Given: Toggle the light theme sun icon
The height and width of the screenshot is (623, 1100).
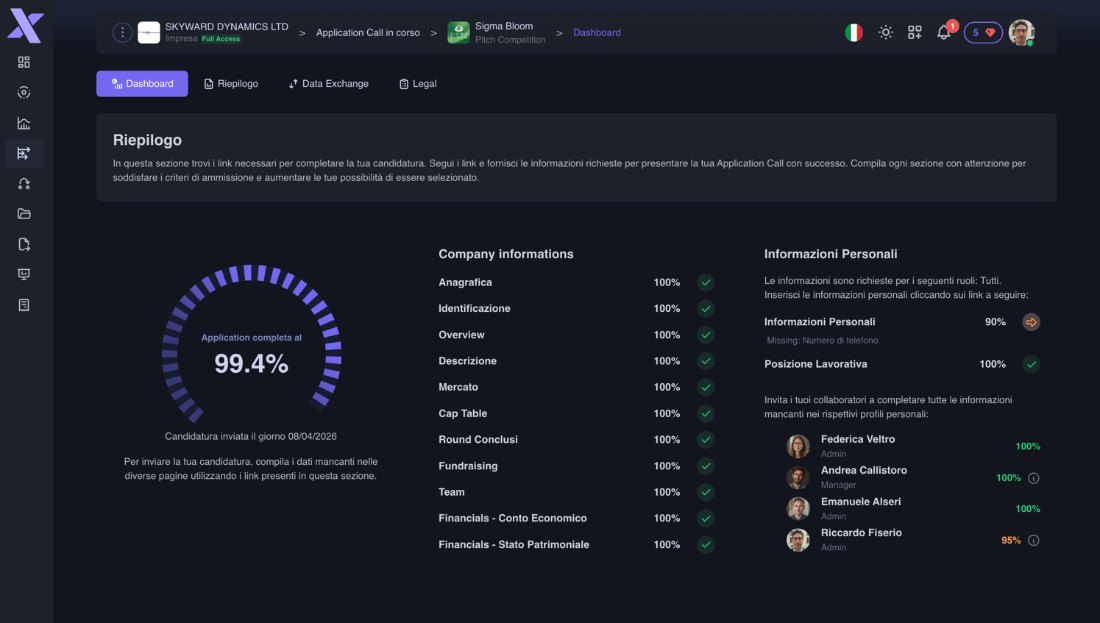Looking at the screenshot, I should click(885, 32).
